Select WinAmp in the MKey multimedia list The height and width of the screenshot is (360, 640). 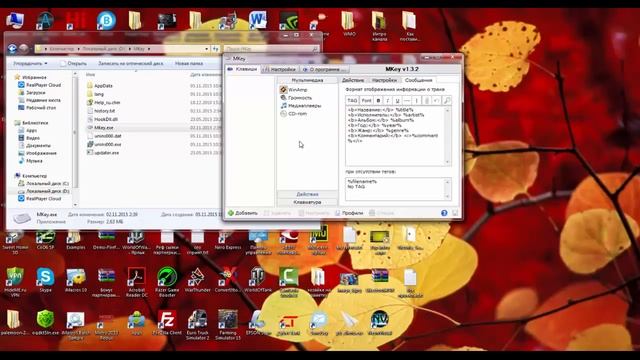coord(294,89)
